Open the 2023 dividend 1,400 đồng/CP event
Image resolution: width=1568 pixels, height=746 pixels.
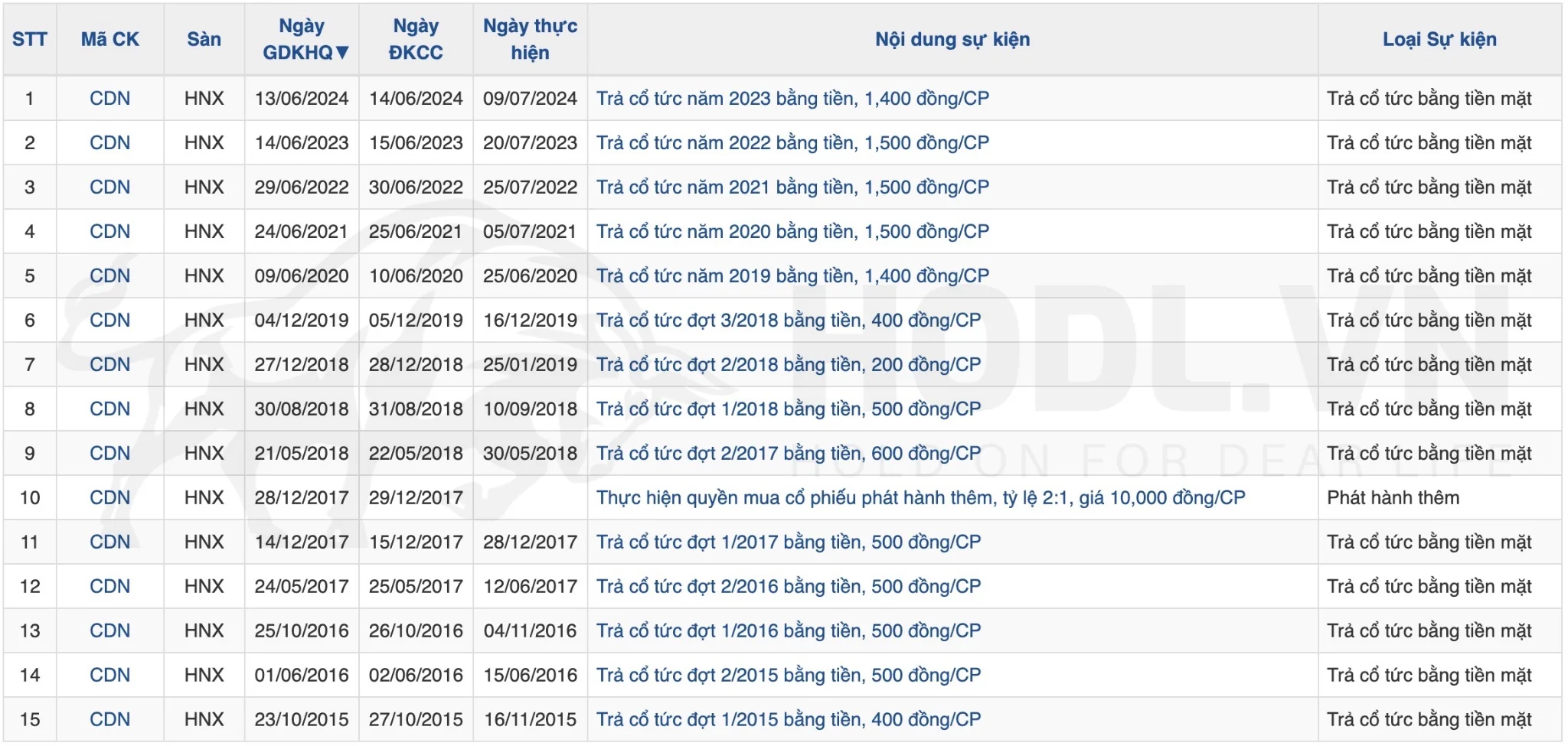(x=792, y=99)
